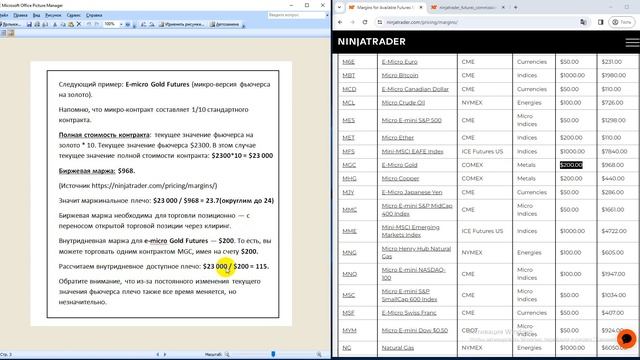
Task: Rotate the picture left
Action: pyautogui.click(x=143, y=24)
